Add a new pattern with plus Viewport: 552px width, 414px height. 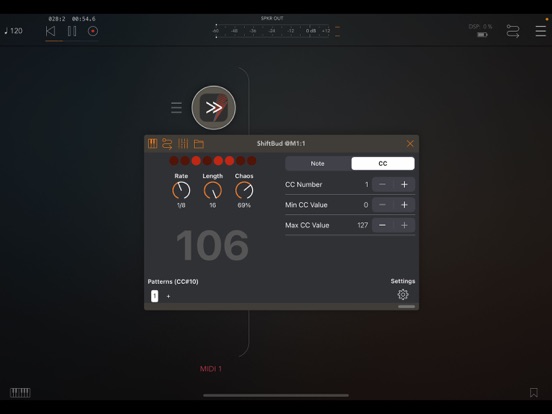pyautogui.click(x=168, y=296)
